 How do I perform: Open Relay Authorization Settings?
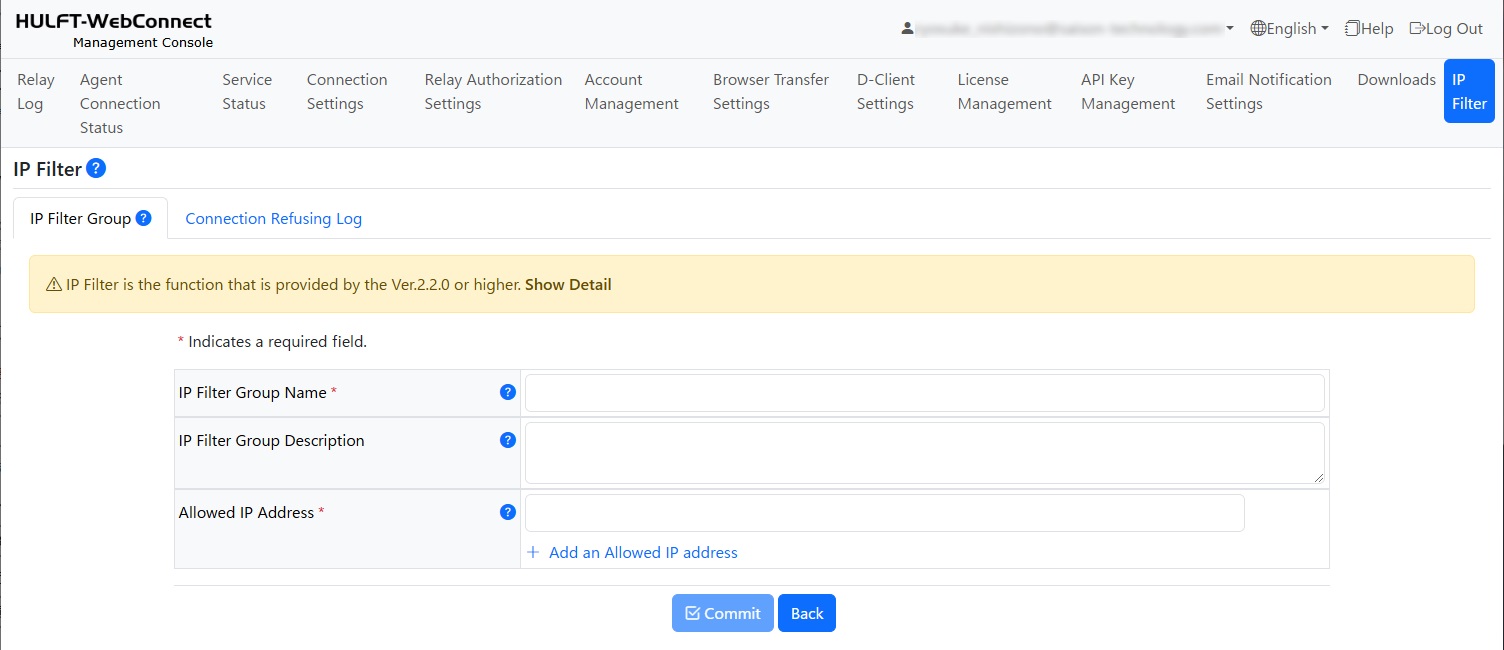tap(493, 92)
